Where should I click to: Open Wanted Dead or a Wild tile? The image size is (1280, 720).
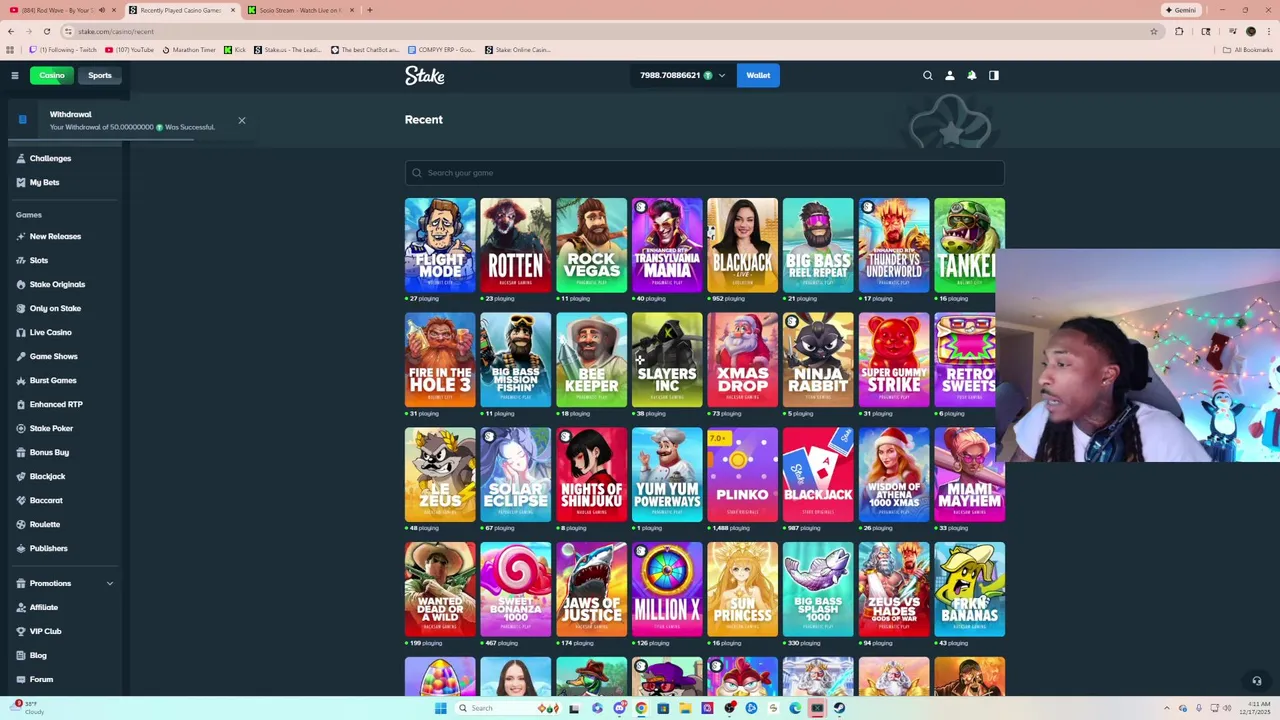point(440,590)
